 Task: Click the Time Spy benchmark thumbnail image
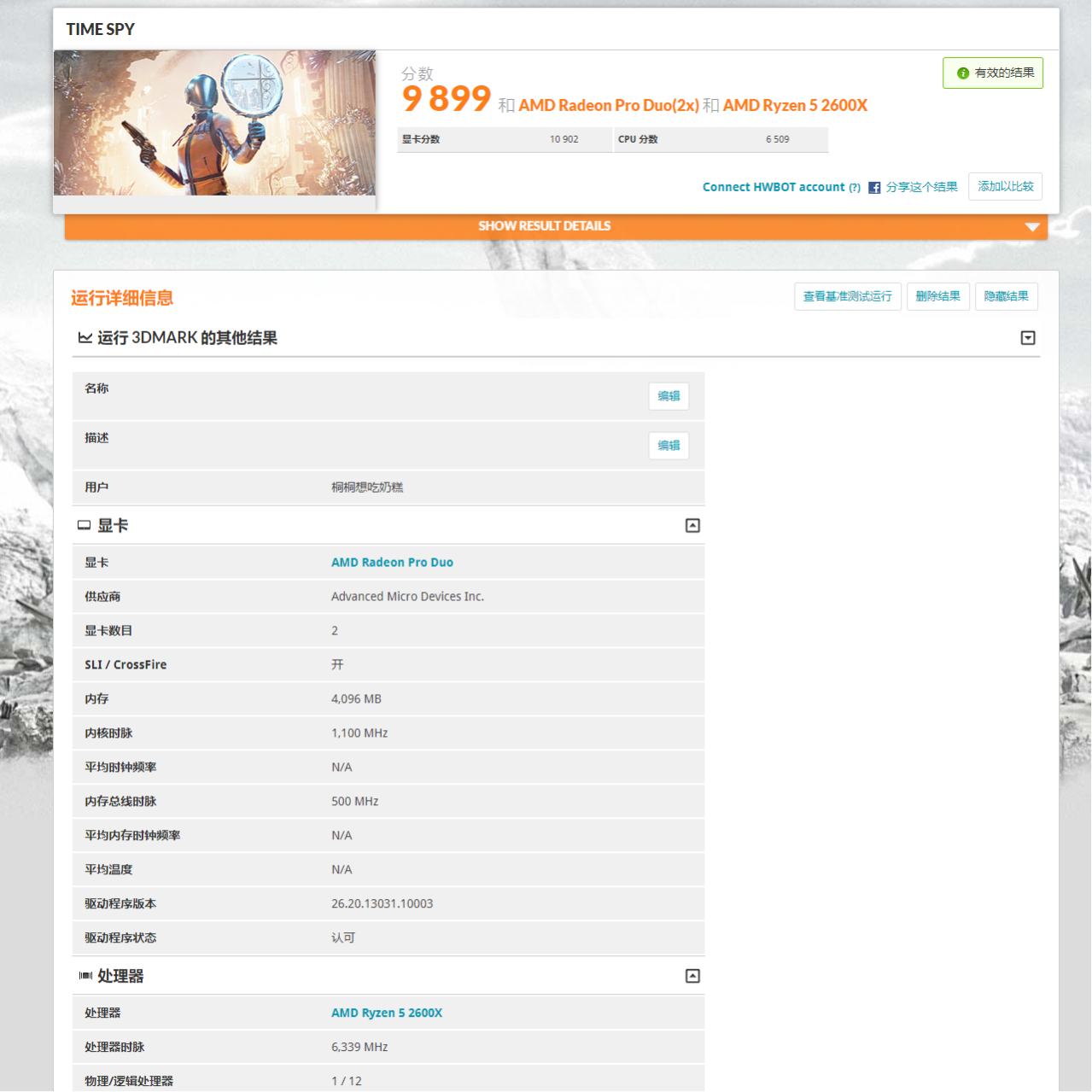(x=214, y=123)
